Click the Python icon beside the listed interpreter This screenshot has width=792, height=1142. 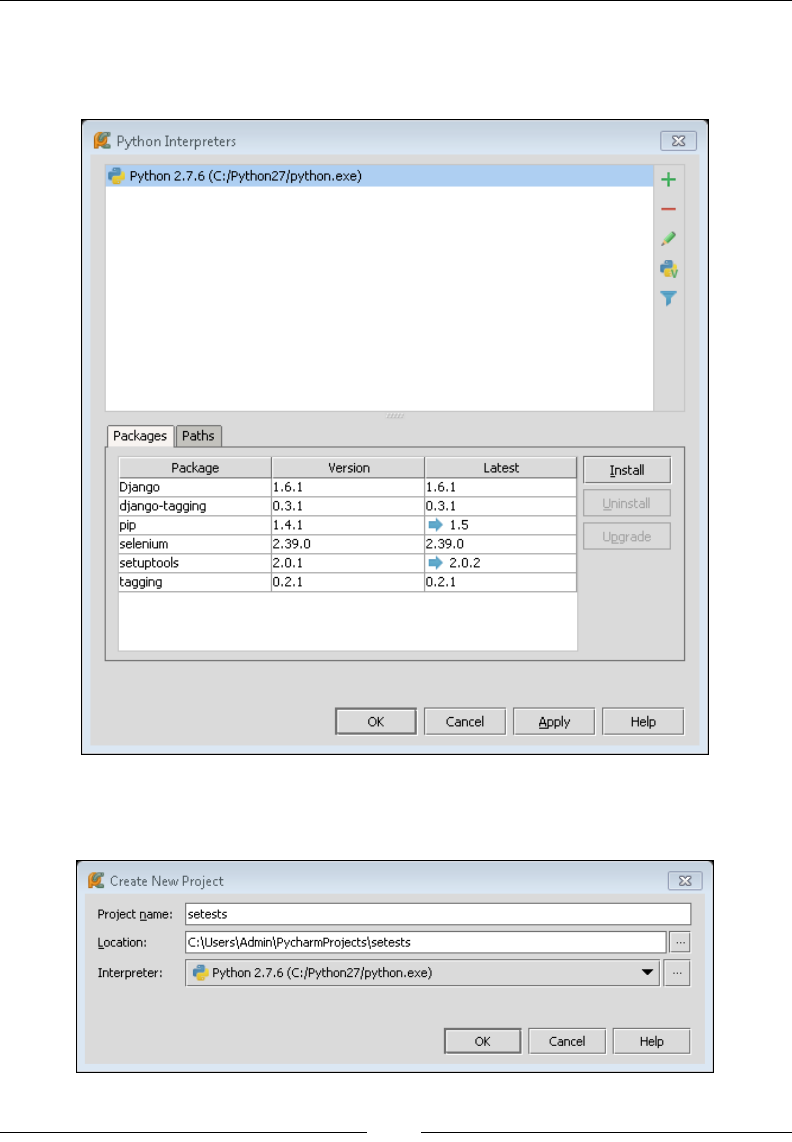(116, 176)
